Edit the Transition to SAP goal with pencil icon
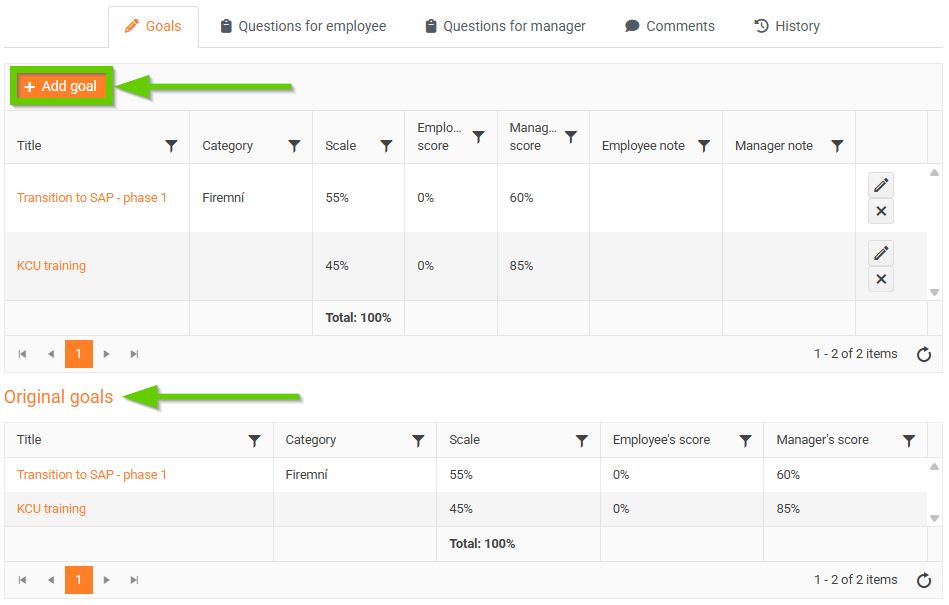The width and height of the screenshot is (949, 605). [880, 185]
